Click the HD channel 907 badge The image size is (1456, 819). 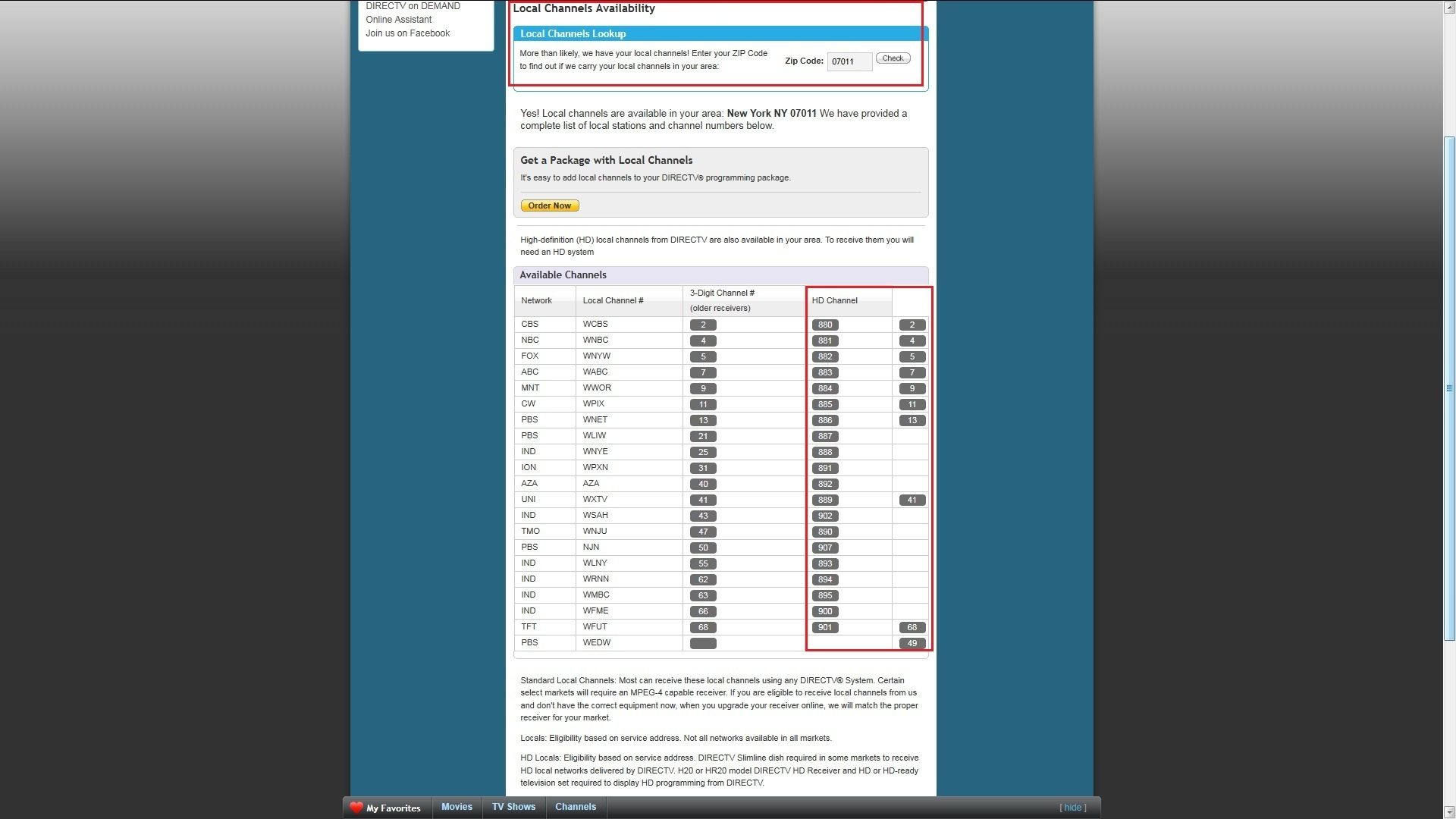pos(825,548)
